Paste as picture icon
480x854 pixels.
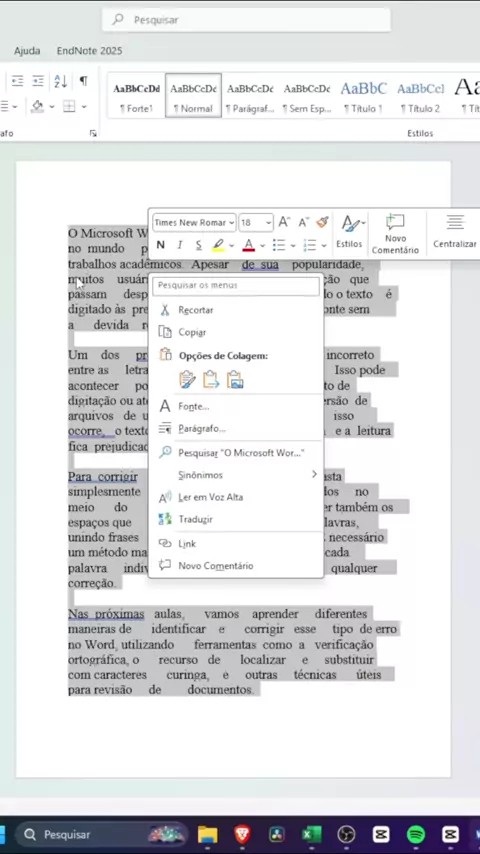[235, 379]
